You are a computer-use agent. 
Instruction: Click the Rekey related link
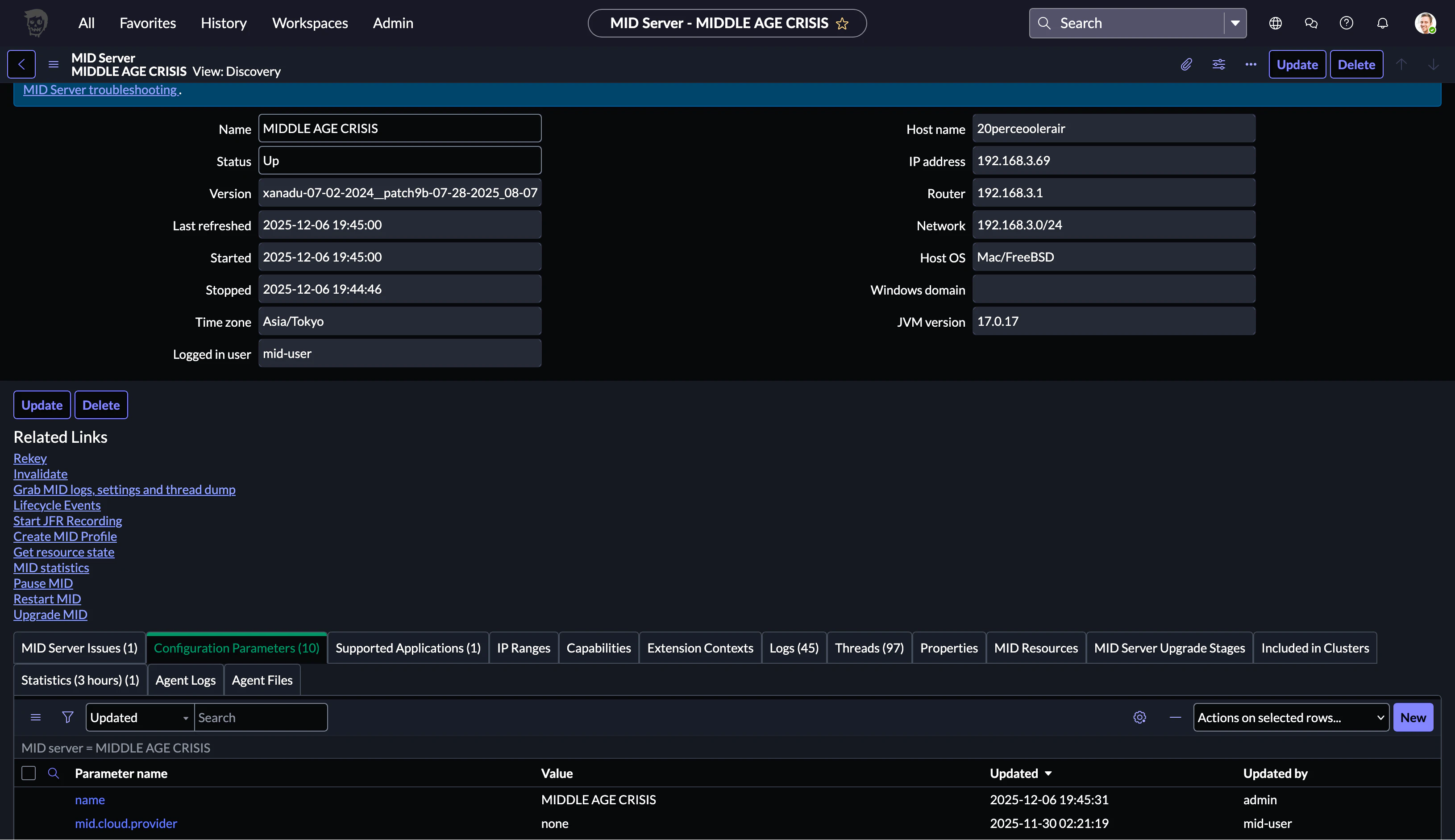(x=30, y=458)
